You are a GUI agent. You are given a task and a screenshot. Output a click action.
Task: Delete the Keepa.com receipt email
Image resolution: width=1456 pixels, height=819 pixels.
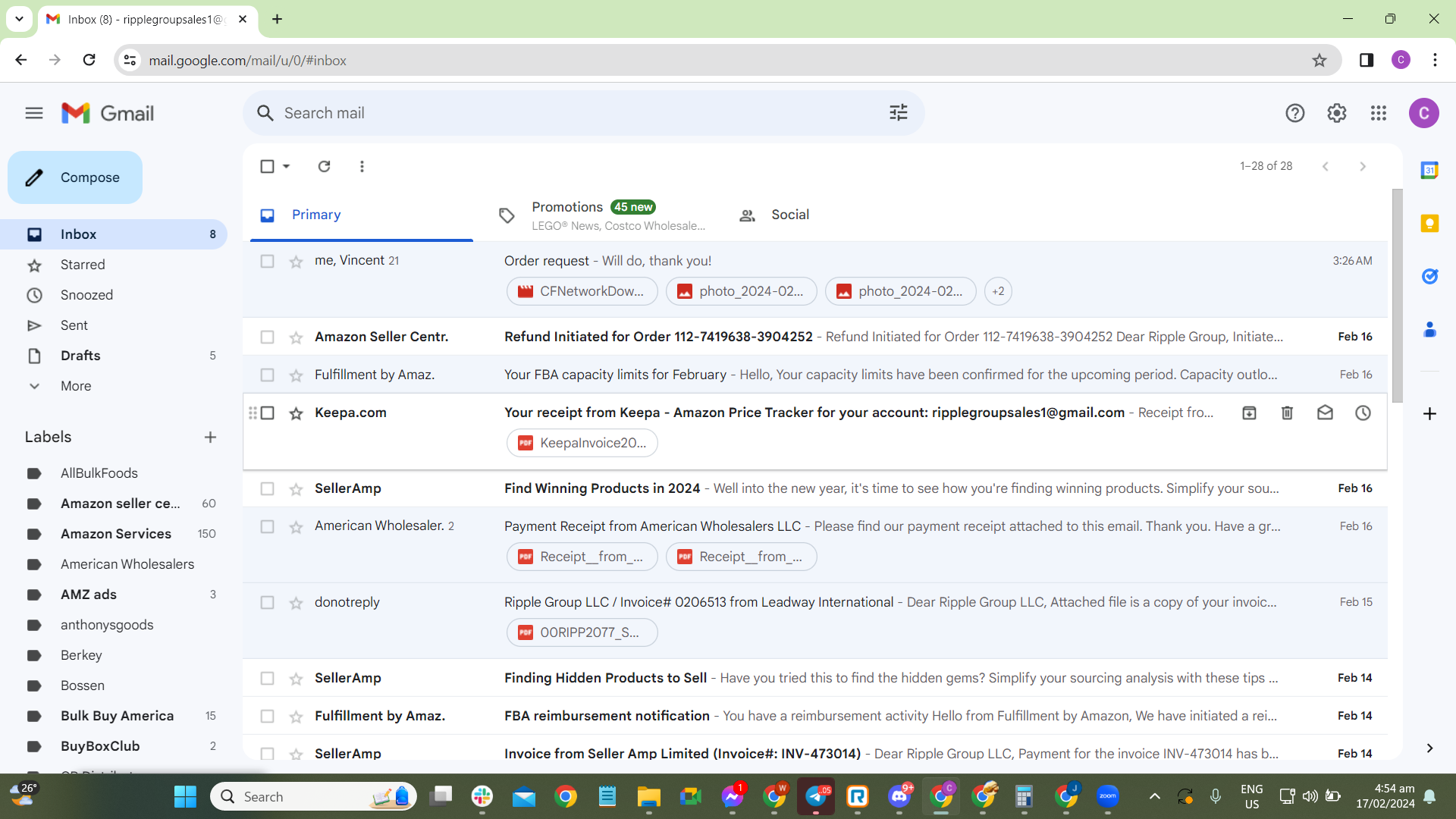tap(1287, 413)
